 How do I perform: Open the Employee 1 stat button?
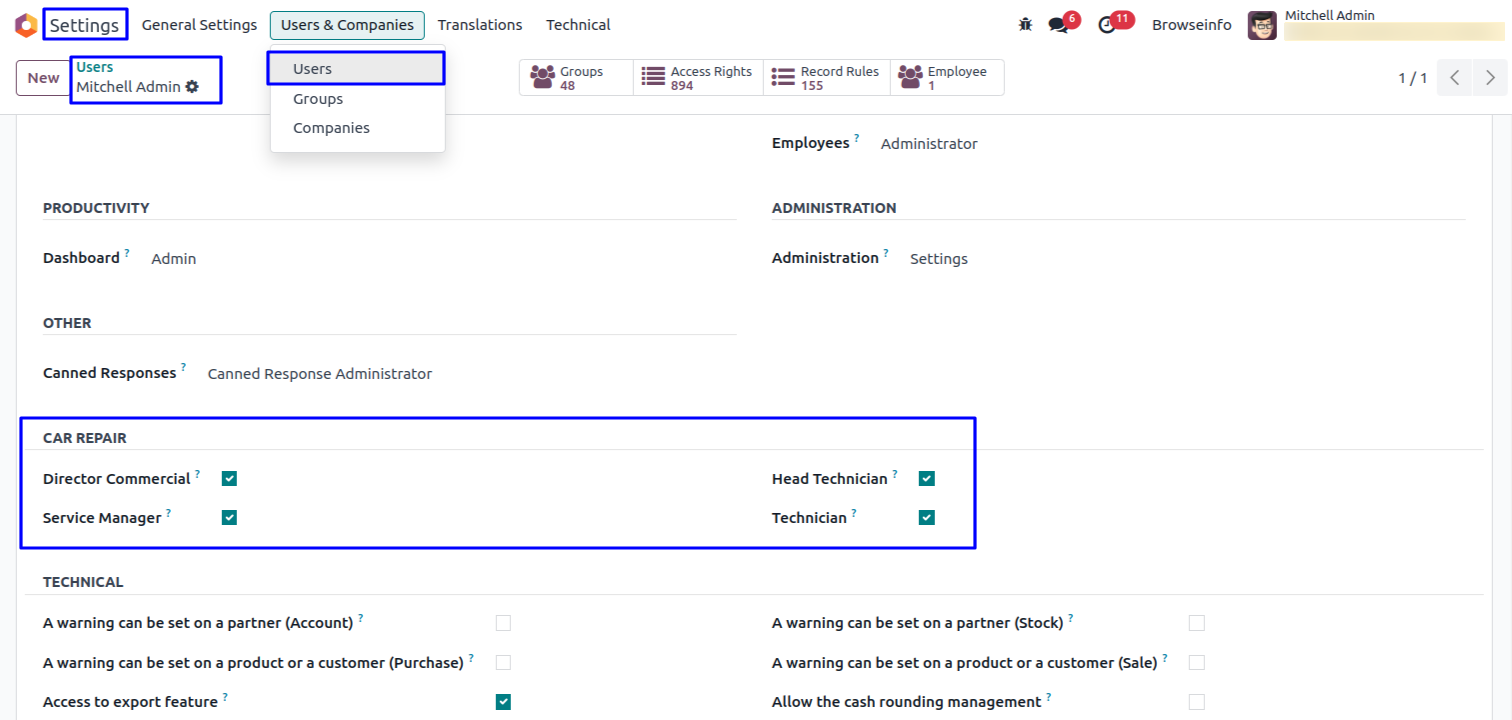click(x=947, y=78)
